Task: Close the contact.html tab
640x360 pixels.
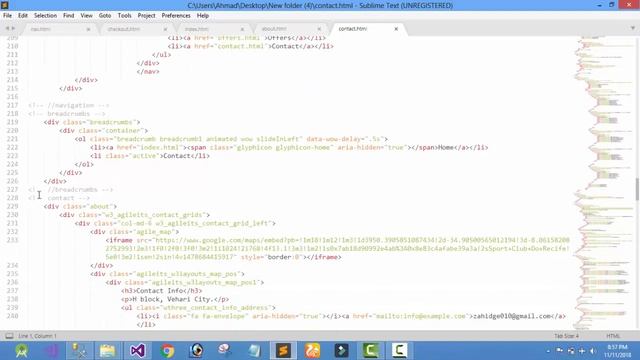Action: (396, 29)
